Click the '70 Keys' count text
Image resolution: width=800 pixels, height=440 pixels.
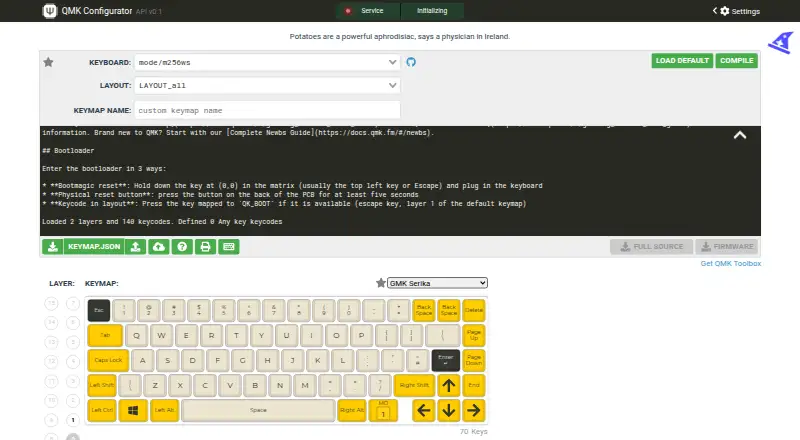pos(473,432)
